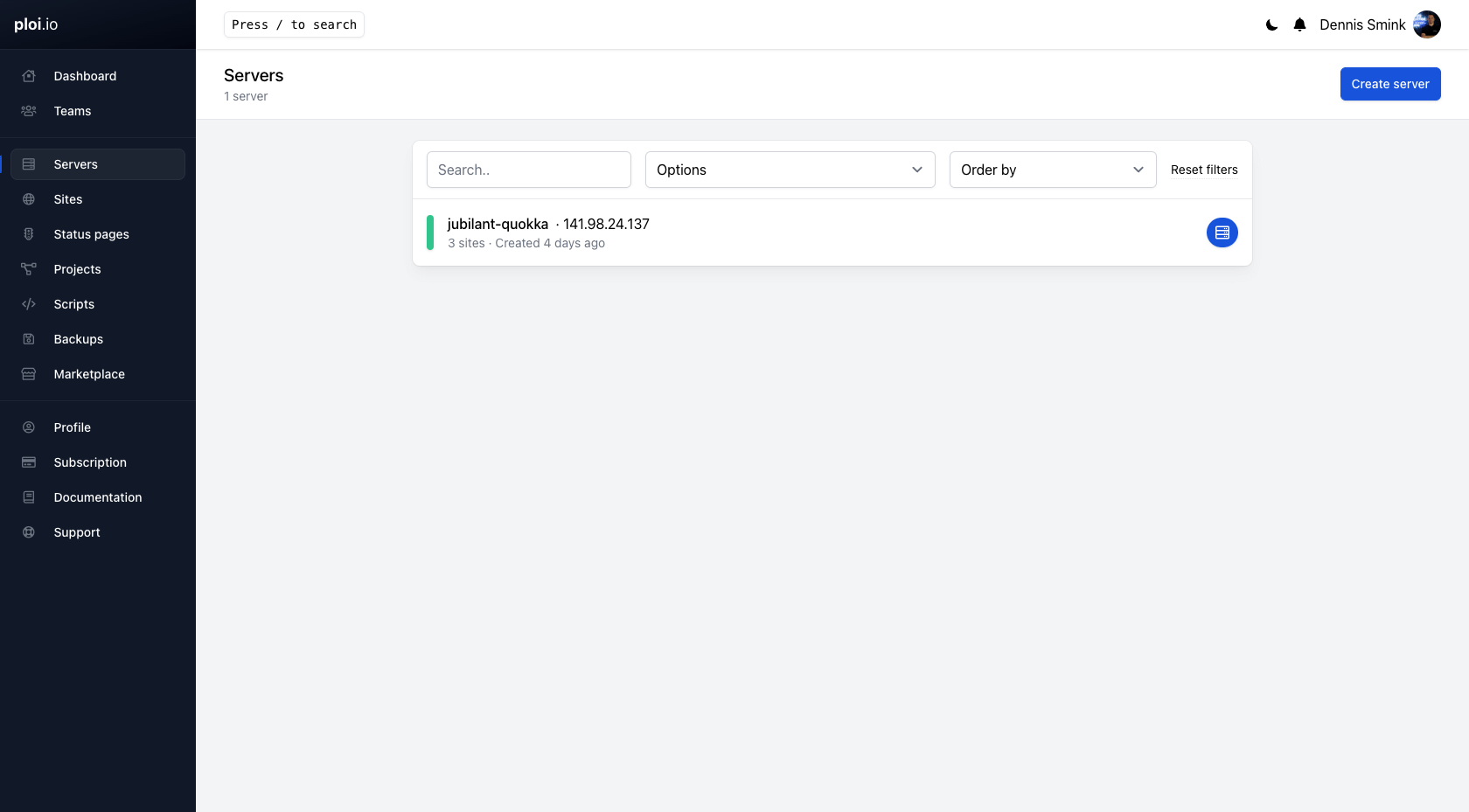The image size is (1469, 812).
Task: Open the Options dropdown
Action: [788, 170]
